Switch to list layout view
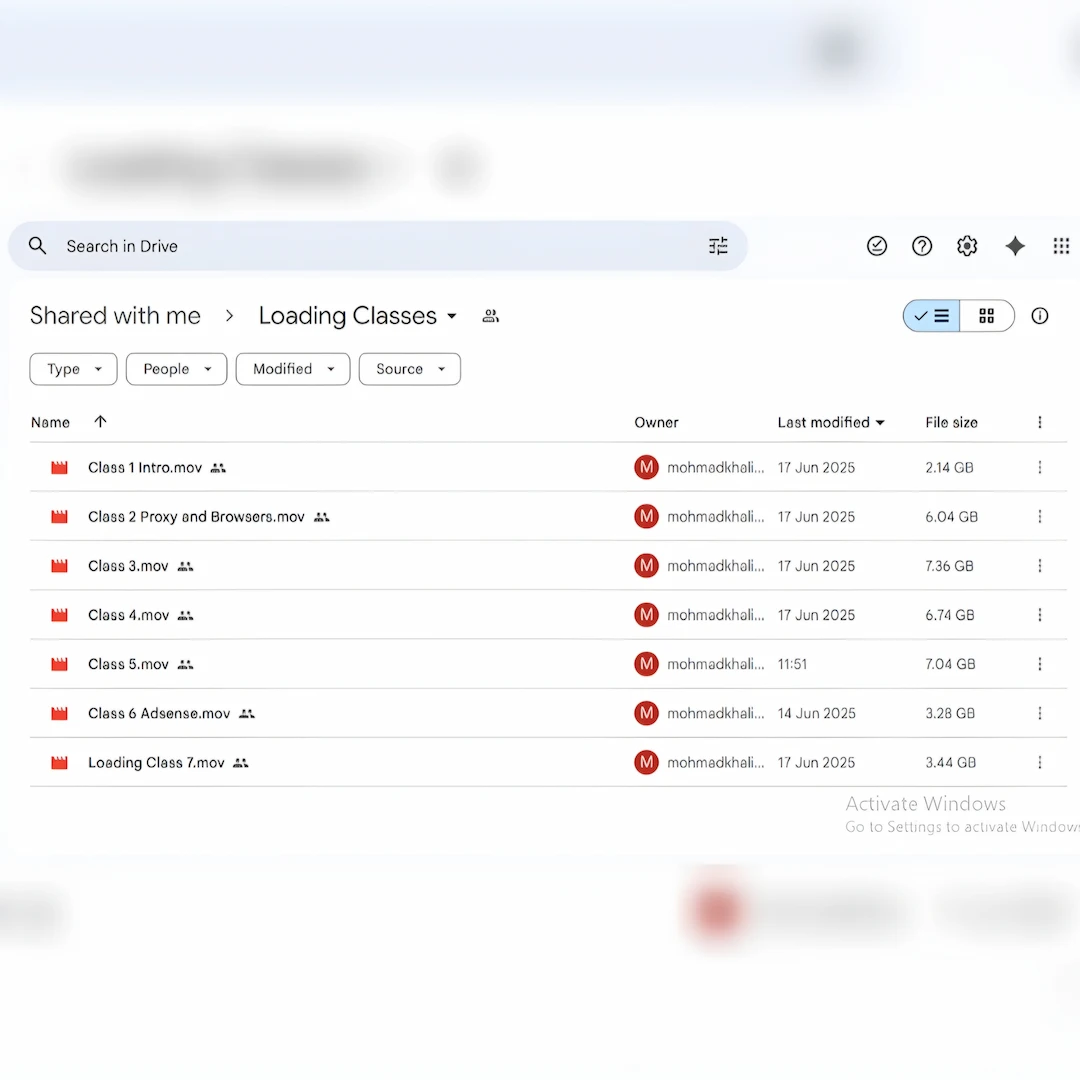The image size is (1080, 1080). tap(932, 316)
